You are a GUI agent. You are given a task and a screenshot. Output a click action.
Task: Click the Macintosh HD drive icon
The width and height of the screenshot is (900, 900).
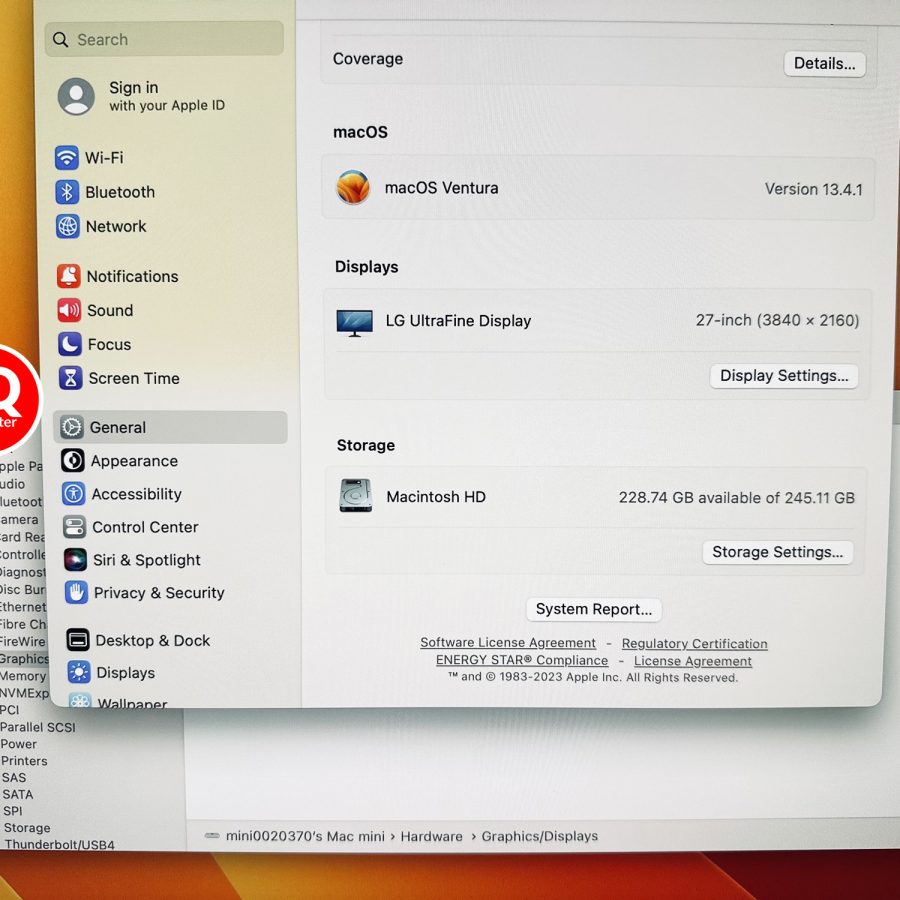[x=356, y=496]
